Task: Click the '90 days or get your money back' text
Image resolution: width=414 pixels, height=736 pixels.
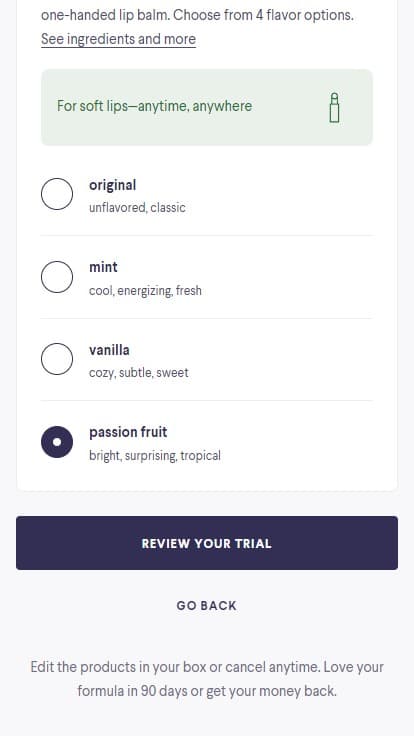Action: tap(238, 691)
